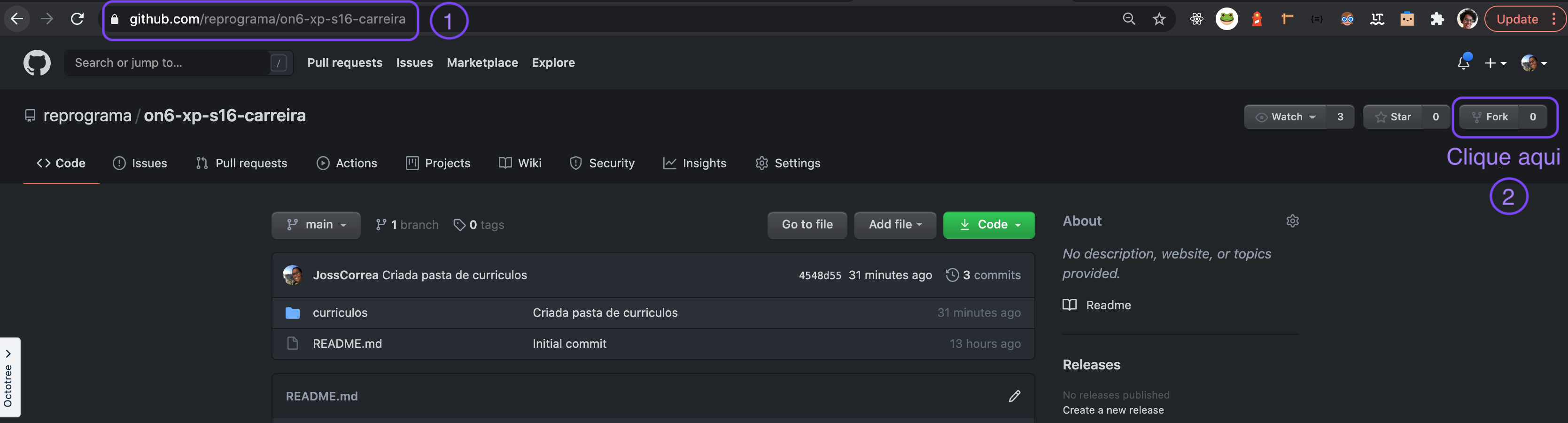Focus the Search or jump to field
This screenshot has width=1568, height=423.
(179, 63)
